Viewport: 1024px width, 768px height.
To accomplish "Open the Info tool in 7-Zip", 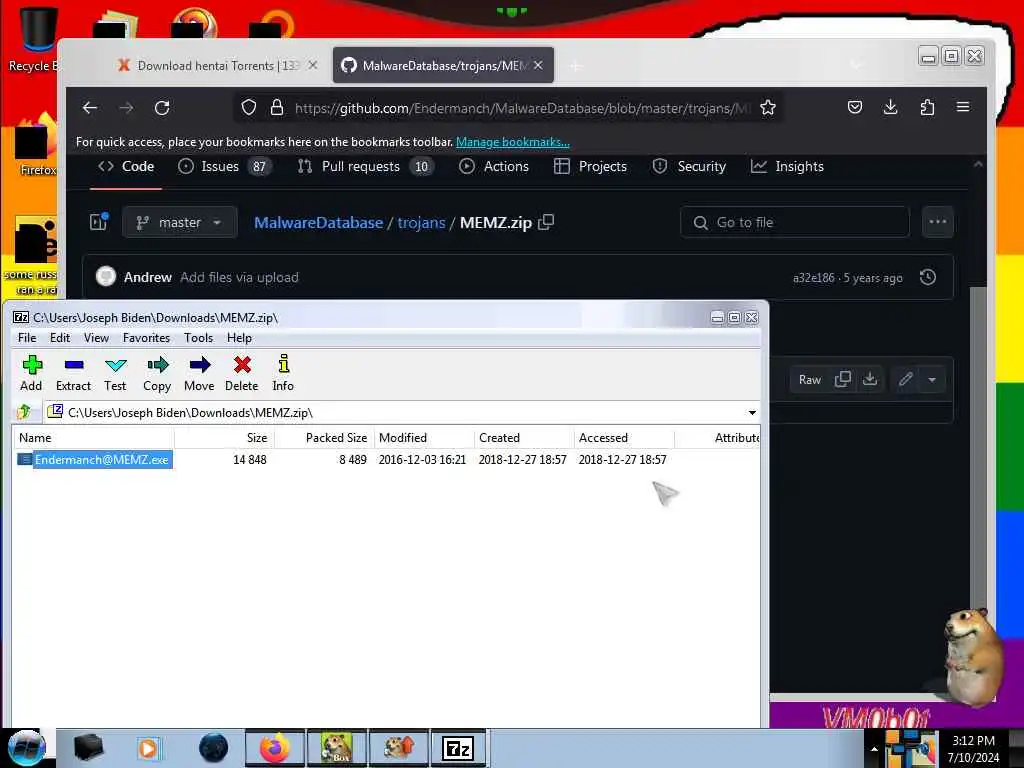I will tap(283, 374).
